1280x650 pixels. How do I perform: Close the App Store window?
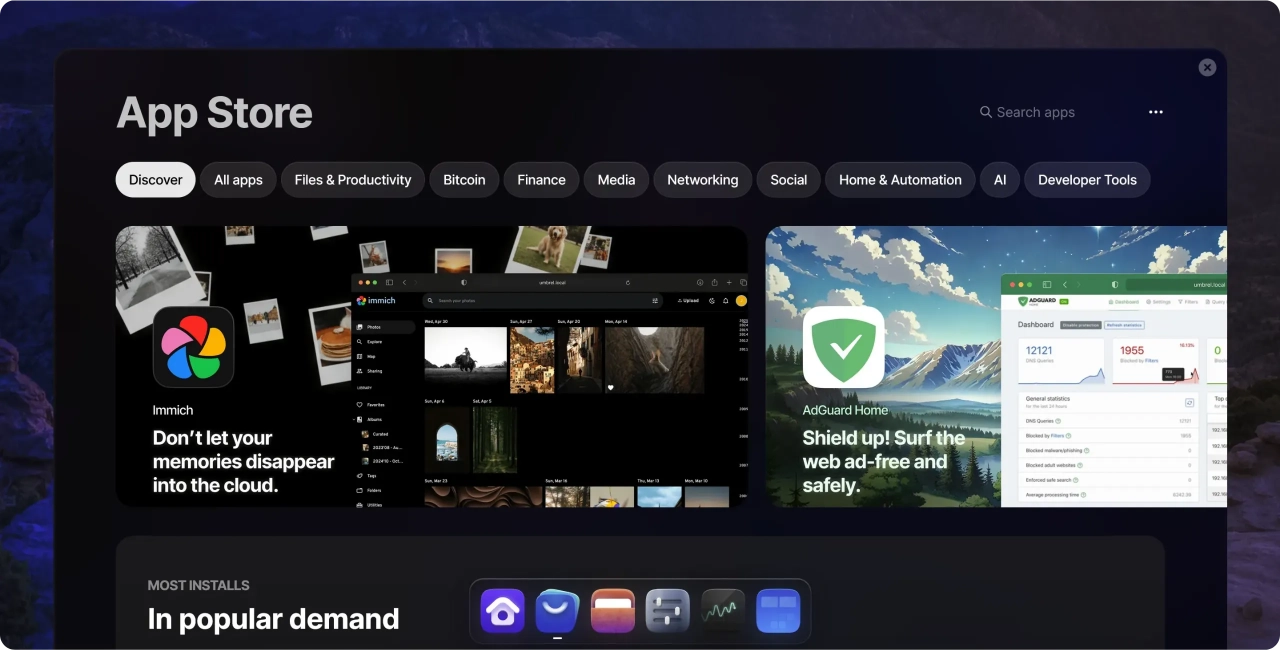coord(1207,67)
